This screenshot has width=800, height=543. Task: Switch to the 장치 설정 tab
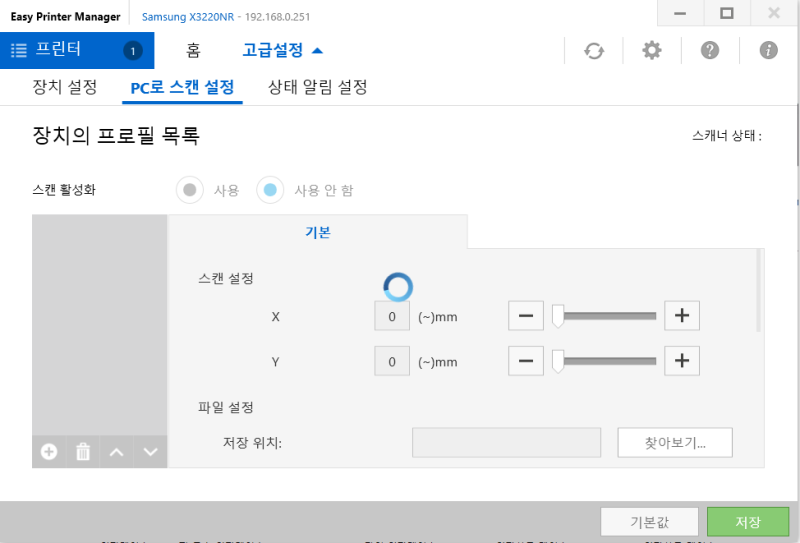(65, 87)
